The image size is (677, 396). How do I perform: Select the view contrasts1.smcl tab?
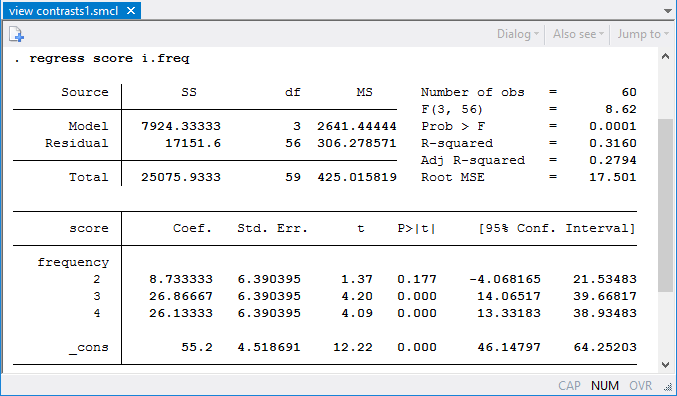click(72, 11)
